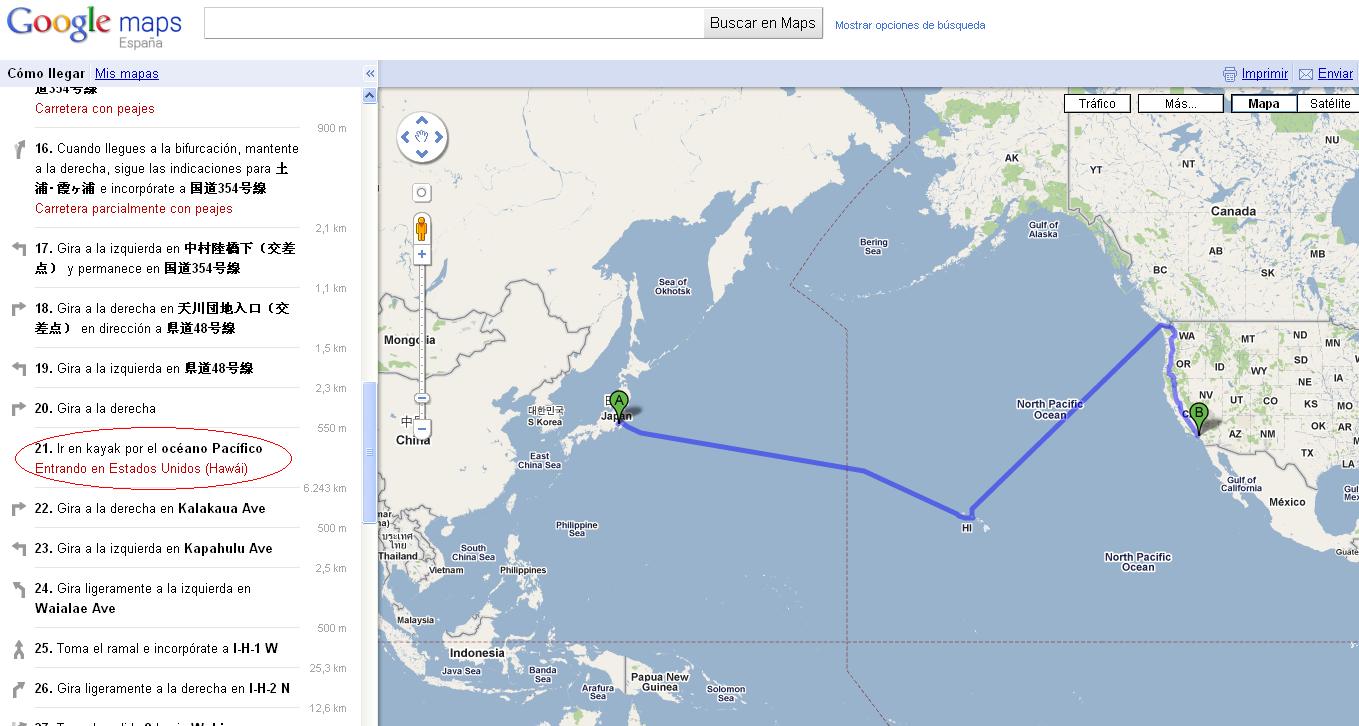Click the zoom in plus button
The width and height of the screenshot is (1359, 726).
point(422,254)
